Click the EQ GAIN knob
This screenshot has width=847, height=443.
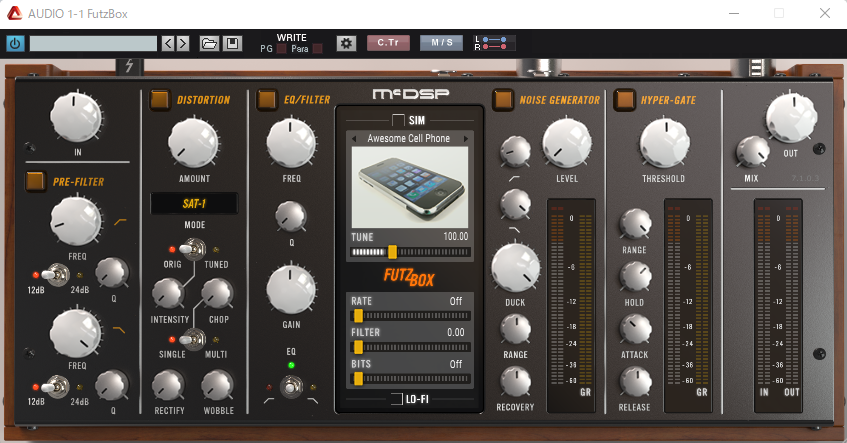(291, 289)
